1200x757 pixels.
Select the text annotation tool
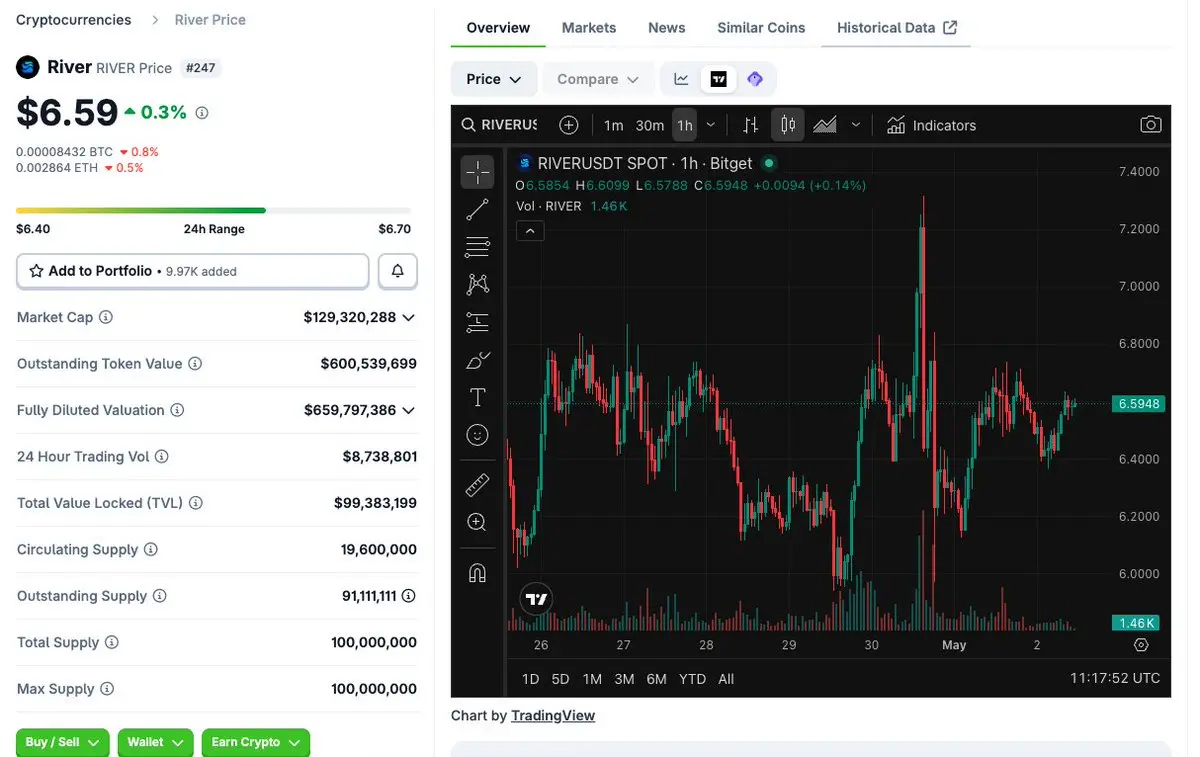tap(478, 397)
